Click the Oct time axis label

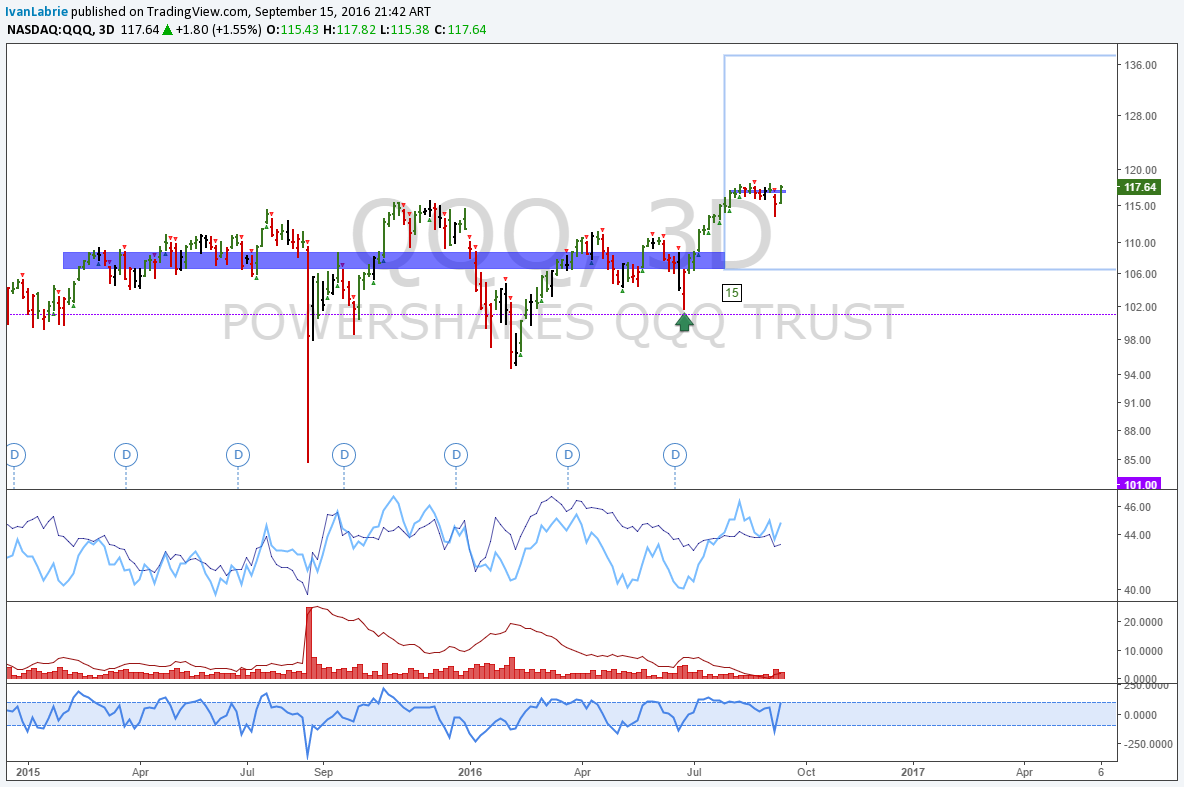806,772
